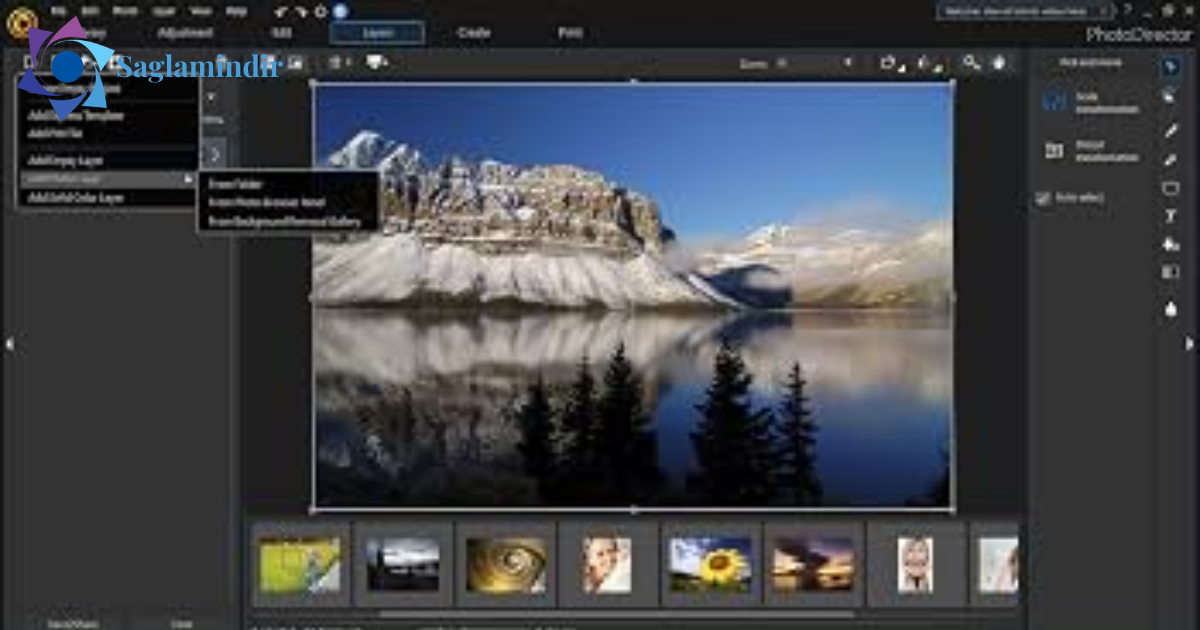
Task: Select the eraser tool in right toolbar
Action: [1170, 160]
